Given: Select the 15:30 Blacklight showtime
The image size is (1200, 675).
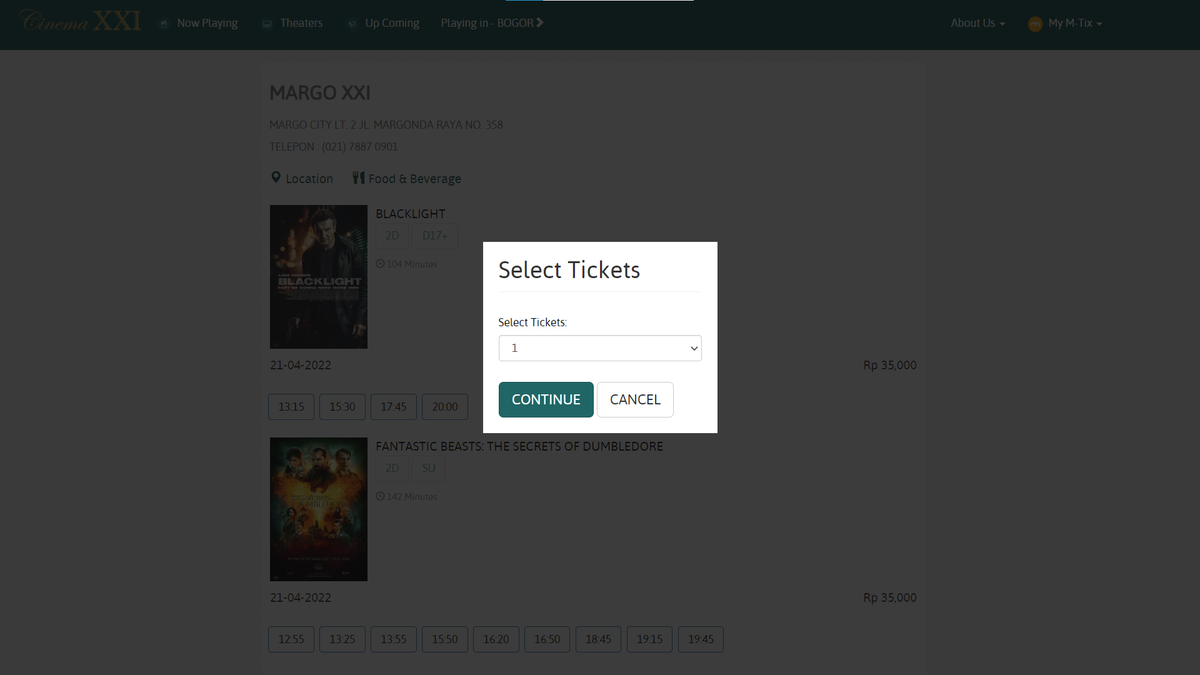Looking at the screenshot, I should pyautogui.click(x=342, y=407).
